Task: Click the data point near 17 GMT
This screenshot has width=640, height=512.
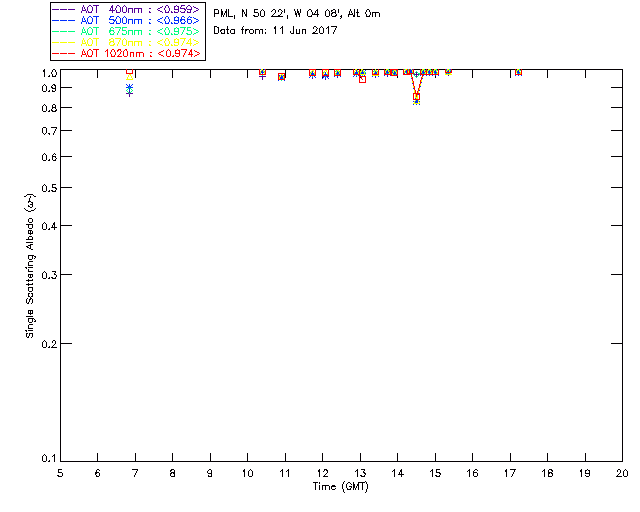Action: click(x=518, y=72)
